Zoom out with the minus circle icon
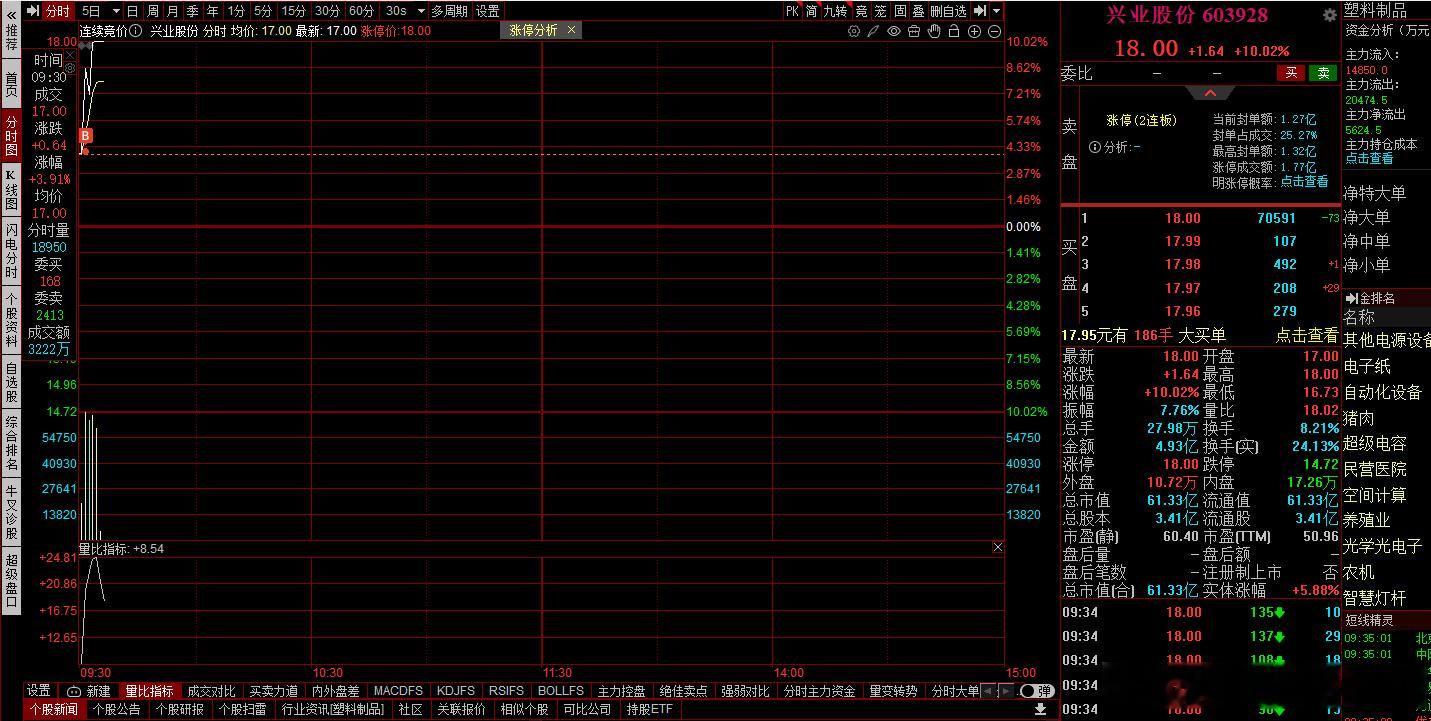Image resolution: width=1431 pixels, height=721 pixels. click(x=994, y=31)
